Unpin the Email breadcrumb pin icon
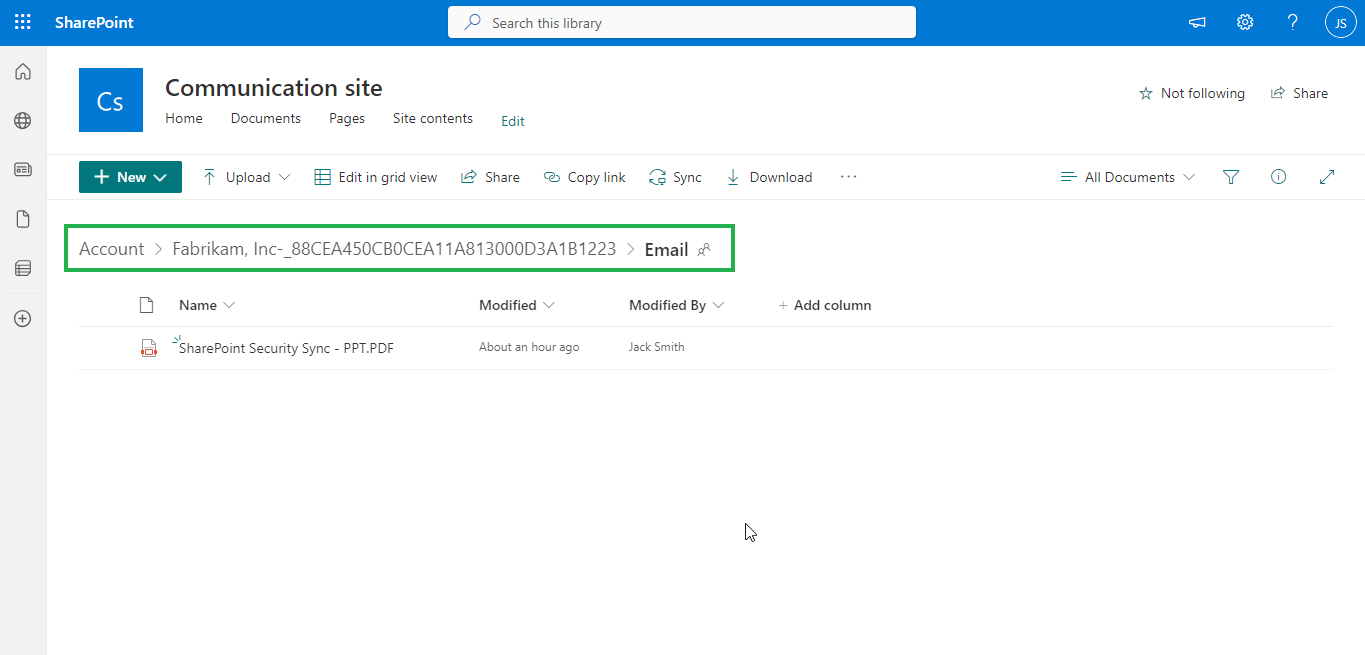 coord(705,249)
